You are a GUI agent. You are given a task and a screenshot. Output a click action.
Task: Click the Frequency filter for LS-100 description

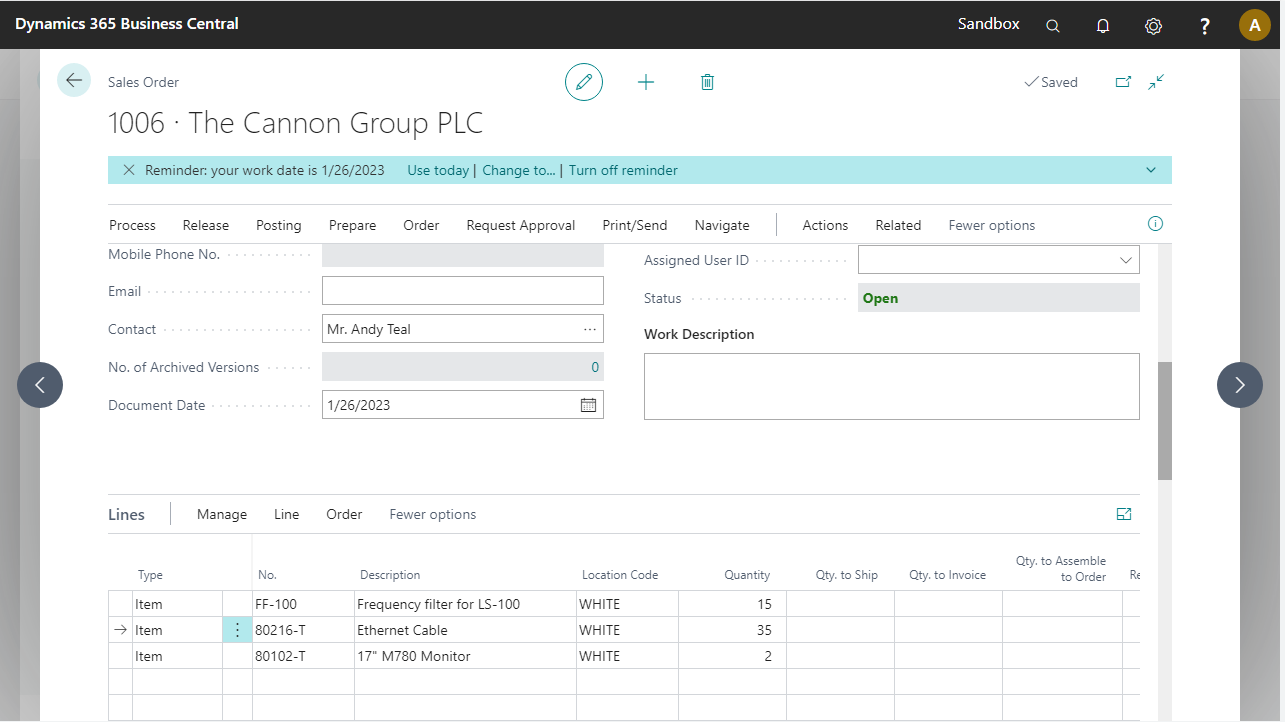click(x=465, y=604)
